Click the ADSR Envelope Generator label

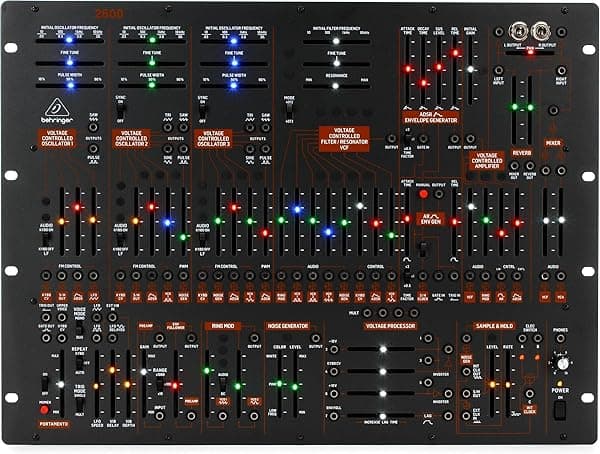click(x=431, y=117)
